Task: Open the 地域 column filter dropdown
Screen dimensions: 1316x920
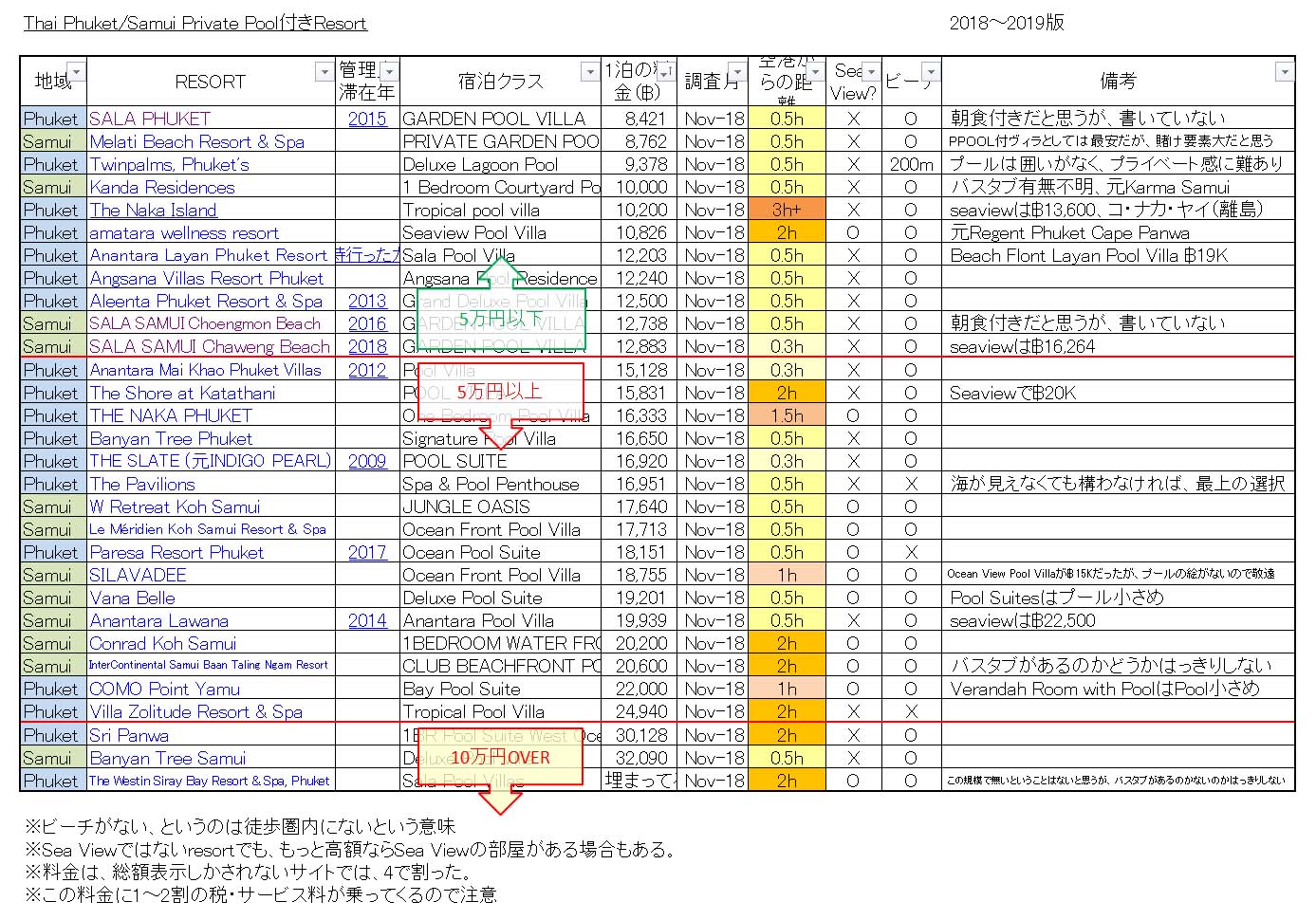Action: tap(76, 71)
